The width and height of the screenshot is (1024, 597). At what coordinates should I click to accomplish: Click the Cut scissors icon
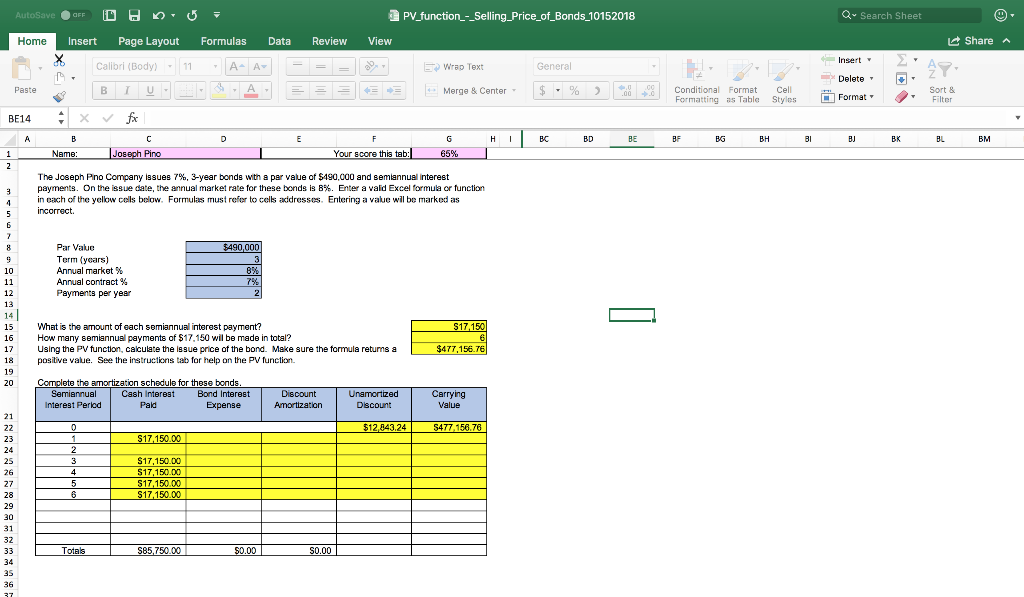(x=58, y=62)
